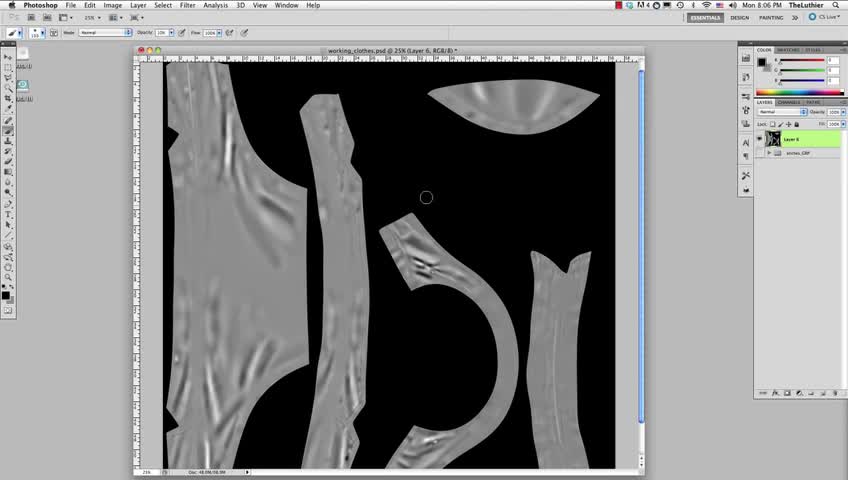This screenshot has height=480, width=848.
Task: Select the History Brush tool
Action: pyautogui.click(x=8, y=151)
